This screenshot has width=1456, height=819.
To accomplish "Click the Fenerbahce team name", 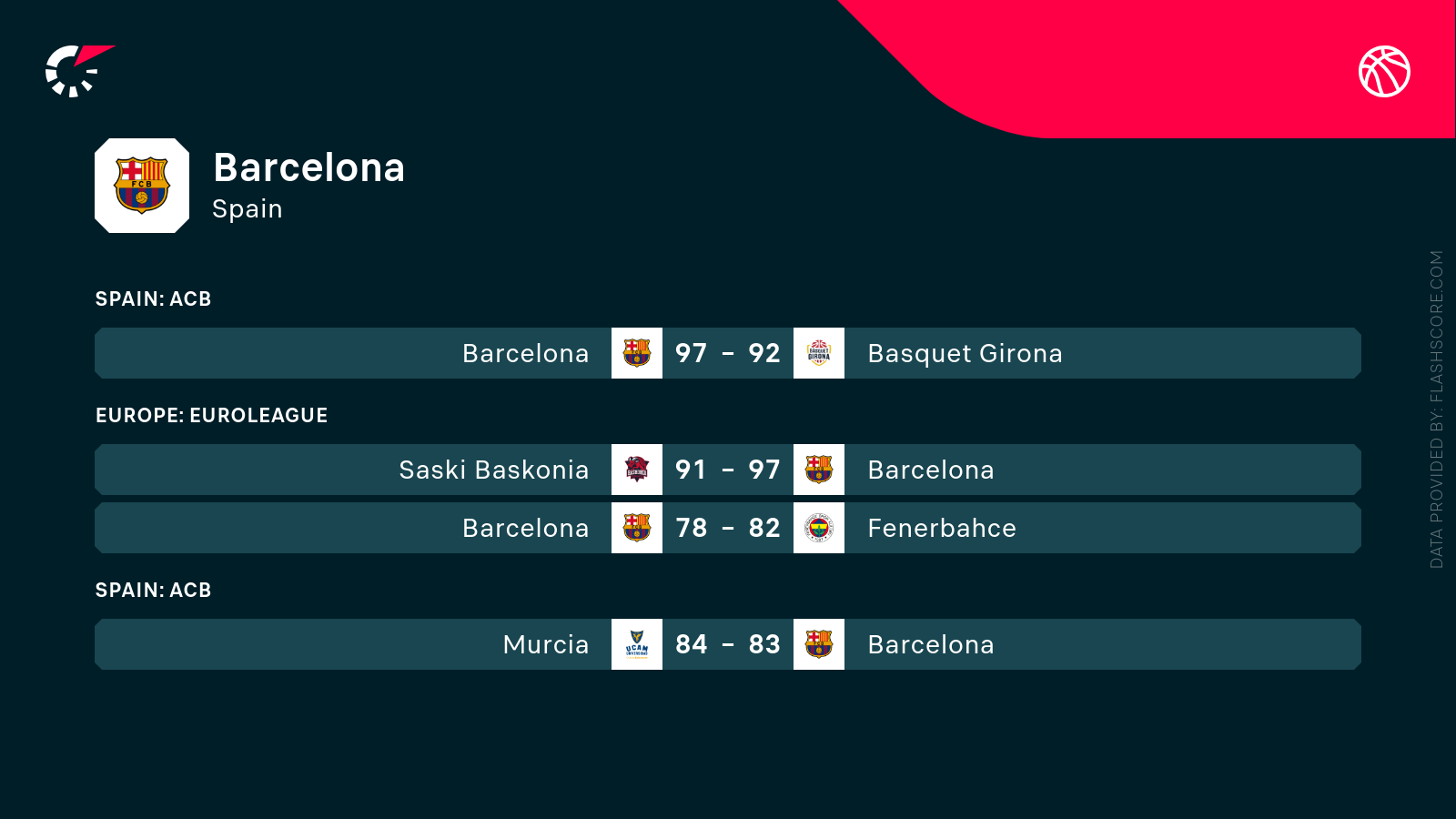I will point(942,528).
